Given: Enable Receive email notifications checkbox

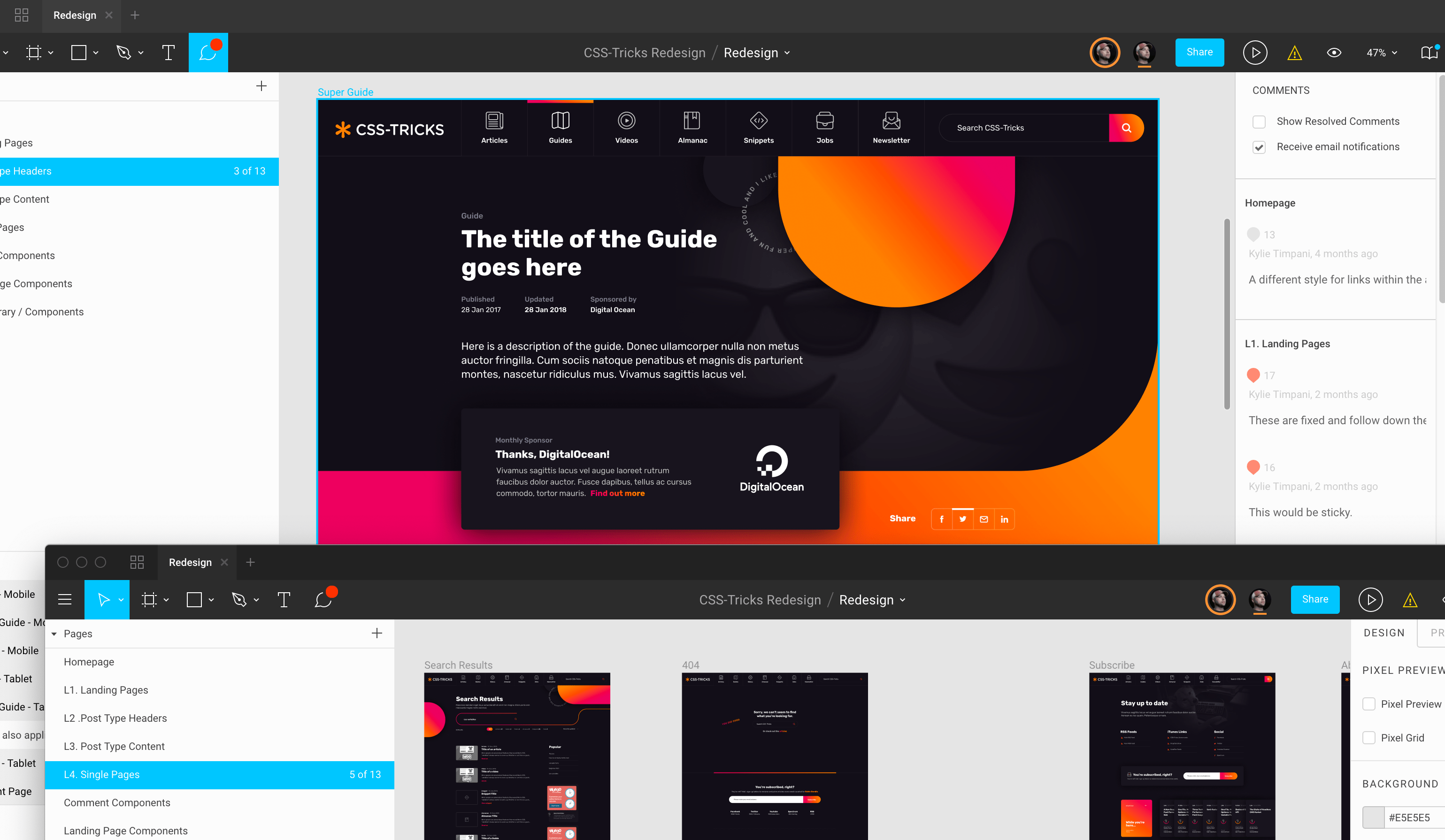Looking at the screenshot, I should click(1259, 148).
